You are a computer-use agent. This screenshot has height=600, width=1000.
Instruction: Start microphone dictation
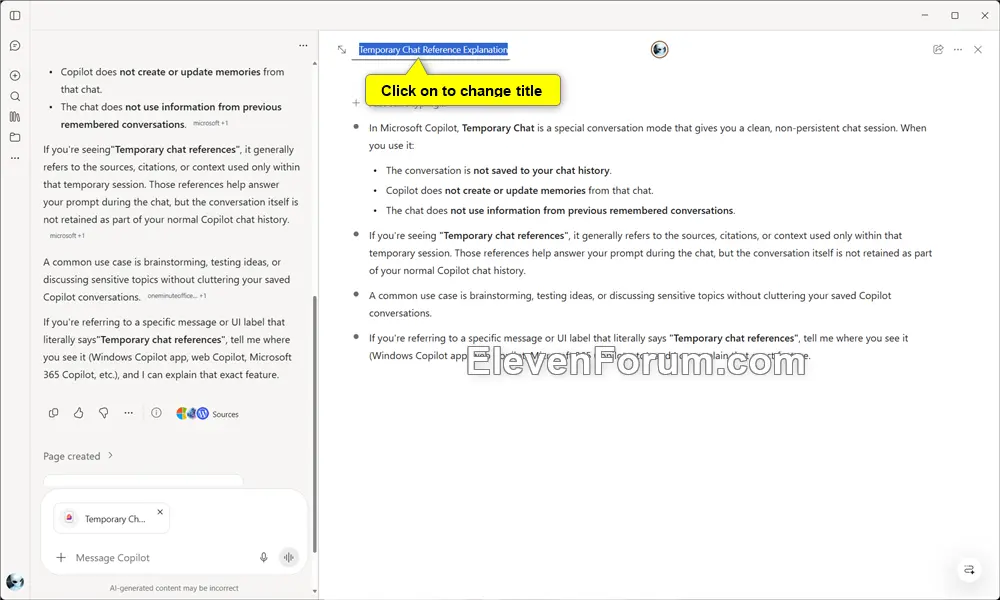click(x=263, y=557)
